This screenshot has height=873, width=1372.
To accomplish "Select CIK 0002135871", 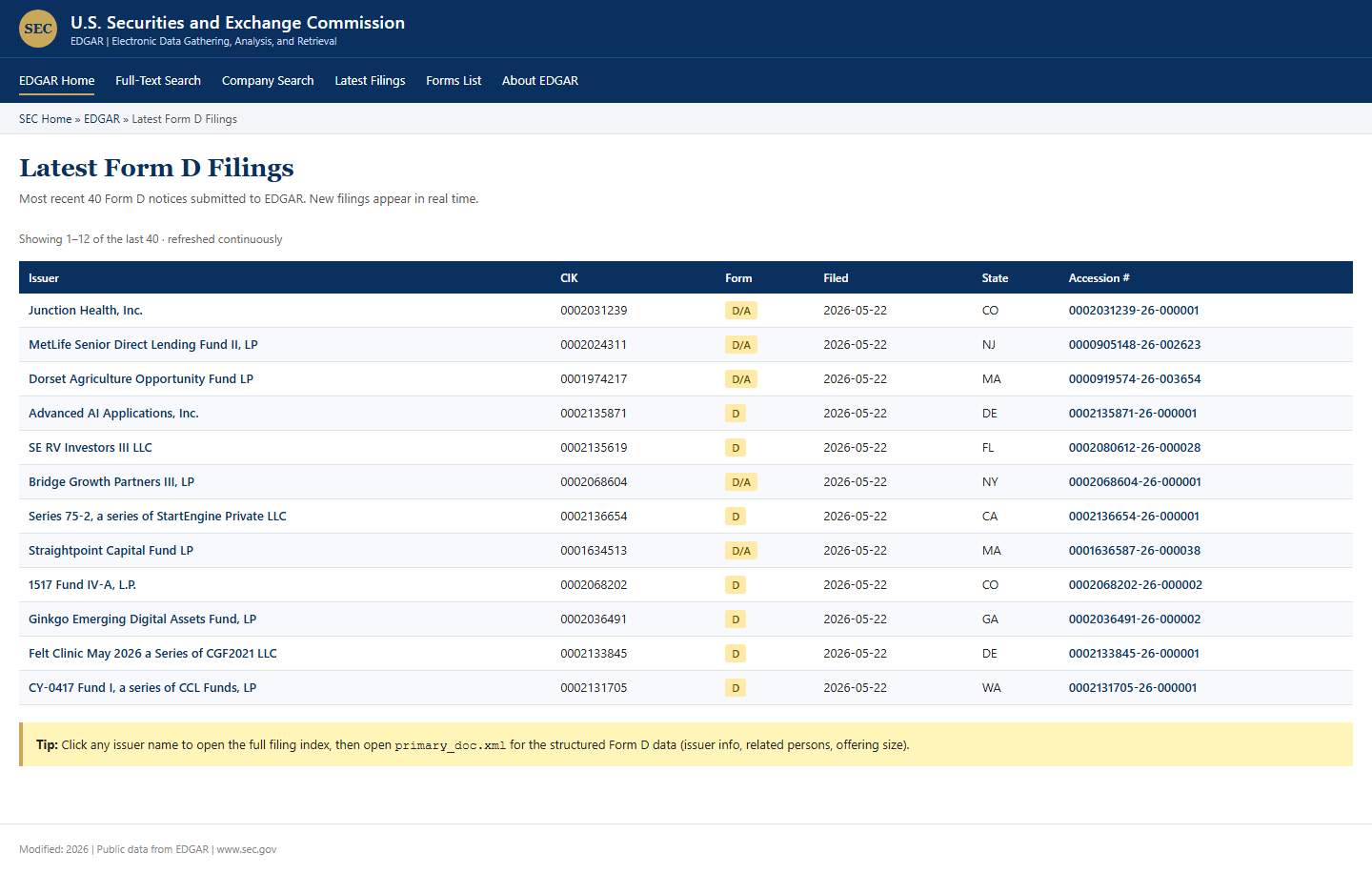I will tap(594, 414).
